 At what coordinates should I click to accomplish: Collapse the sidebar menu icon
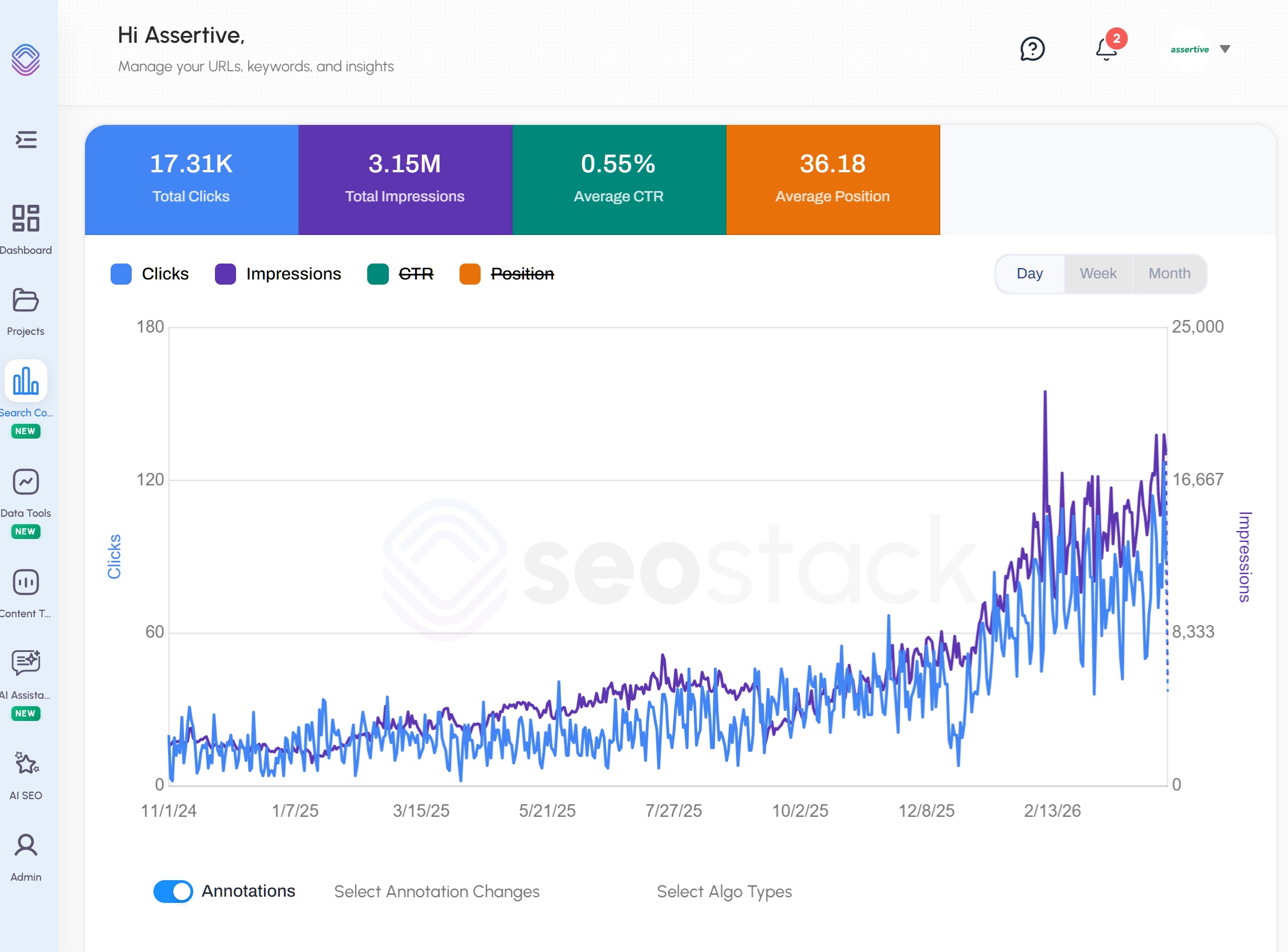pos(26,139)
